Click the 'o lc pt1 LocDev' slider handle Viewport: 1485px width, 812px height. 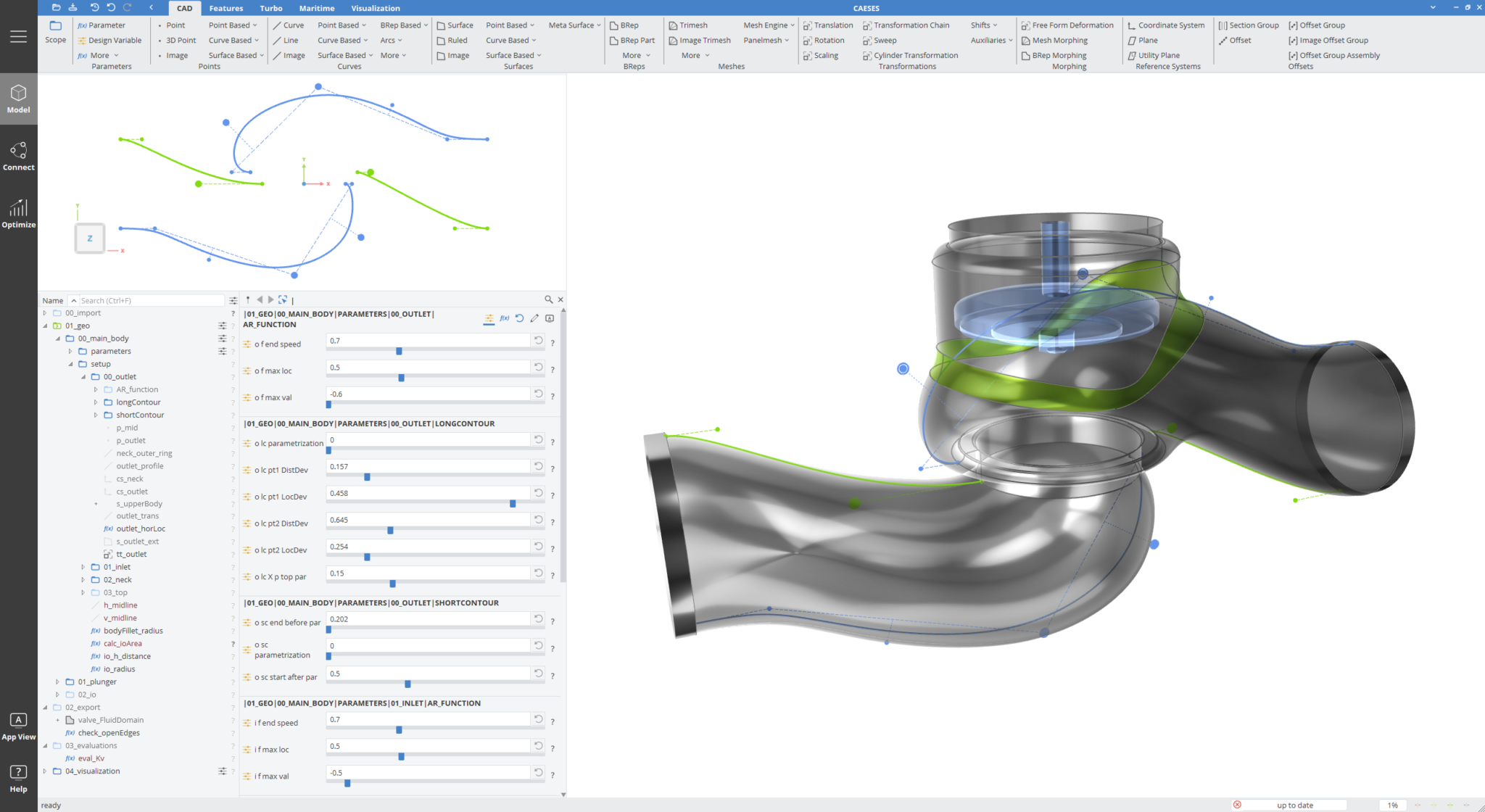point(513,503)
